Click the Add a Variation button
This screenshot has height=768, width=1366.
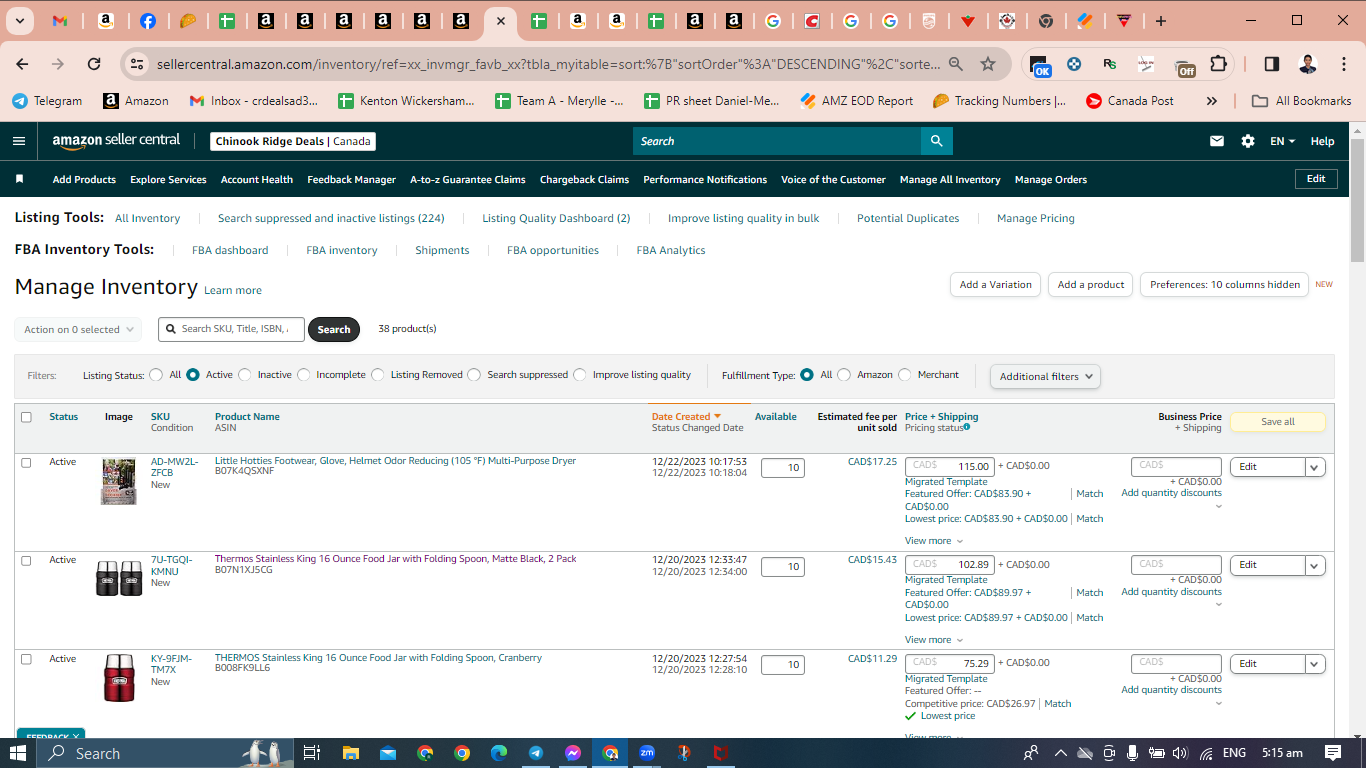[x=995, y=285]
